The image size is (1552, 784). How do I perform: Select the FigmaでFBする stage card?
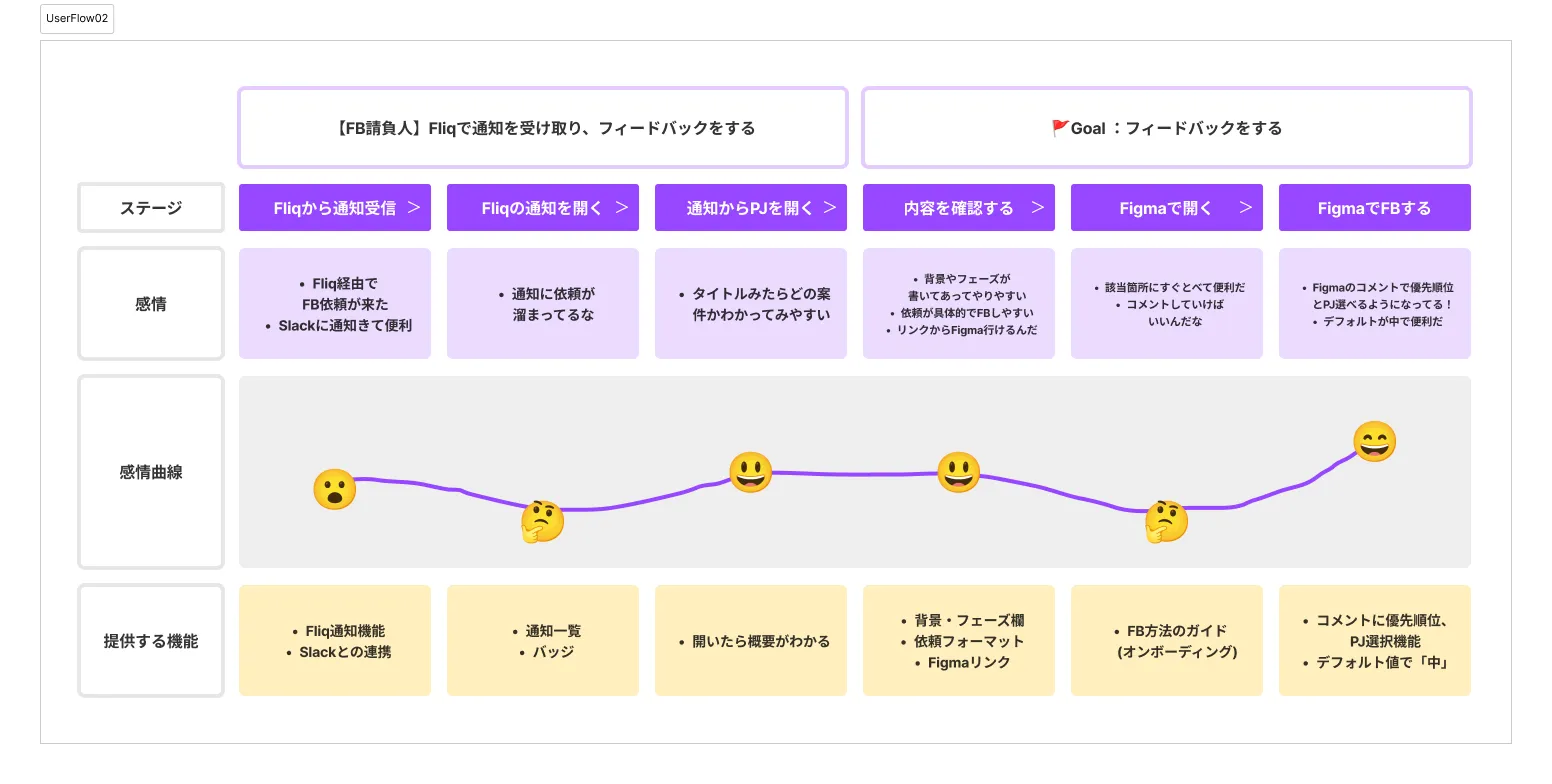[x=1375, y=208]
